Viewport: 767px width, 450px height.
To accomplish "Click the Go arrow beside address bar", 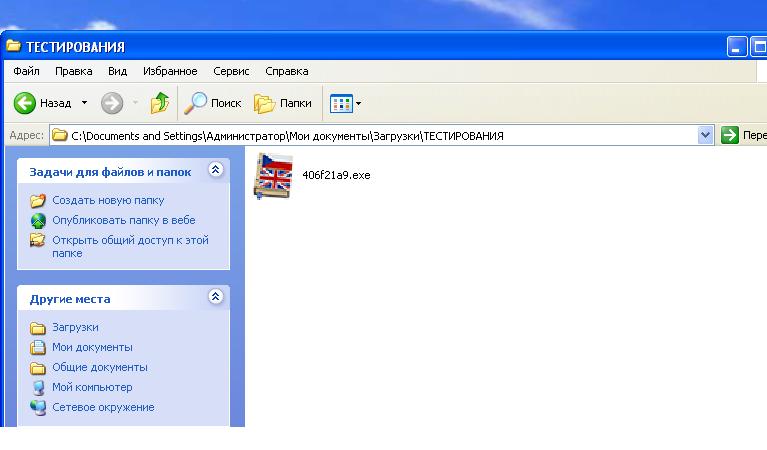I will 730,136.
